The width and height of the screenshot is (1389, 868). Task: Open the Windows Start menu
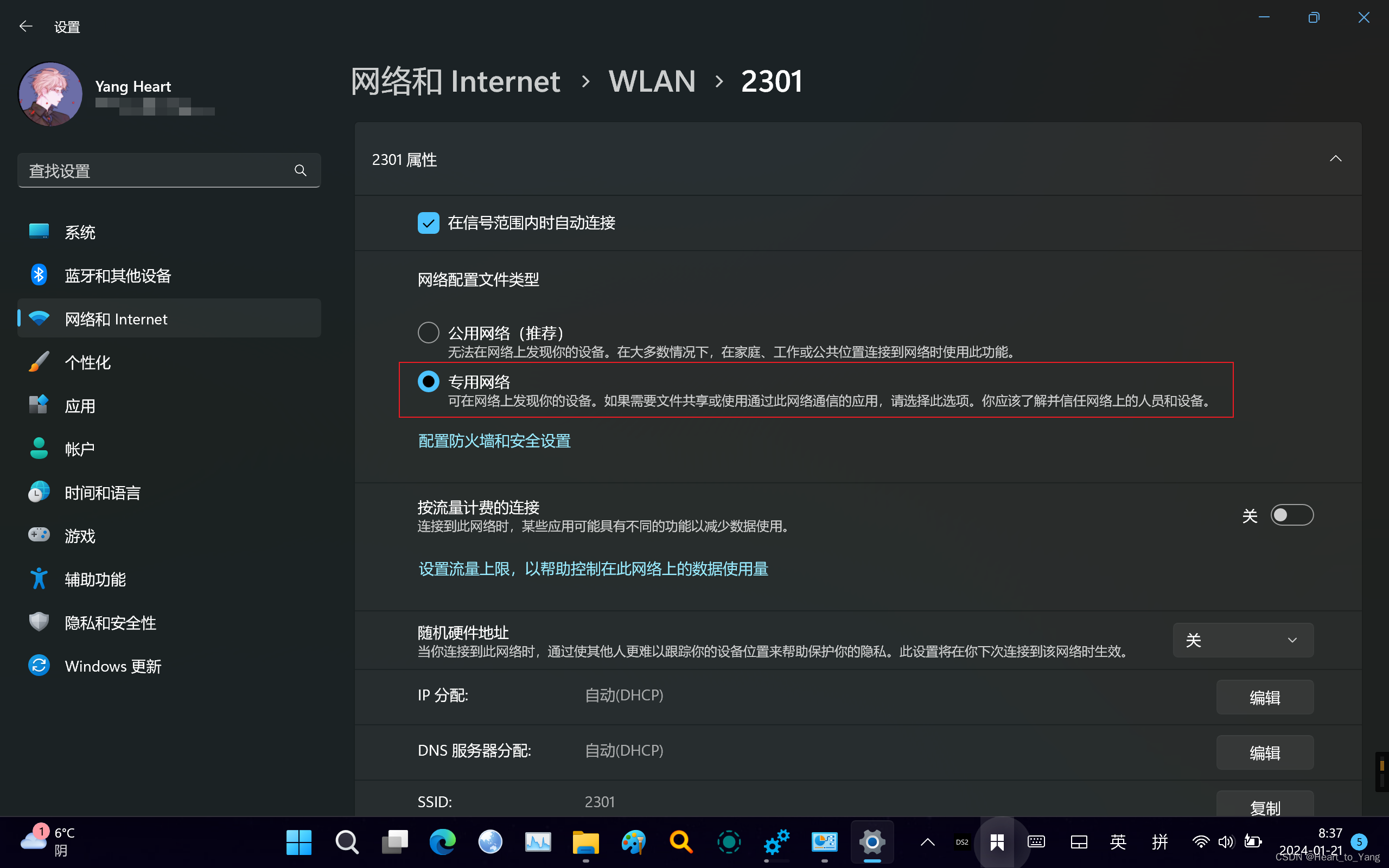tap(299, 842)
